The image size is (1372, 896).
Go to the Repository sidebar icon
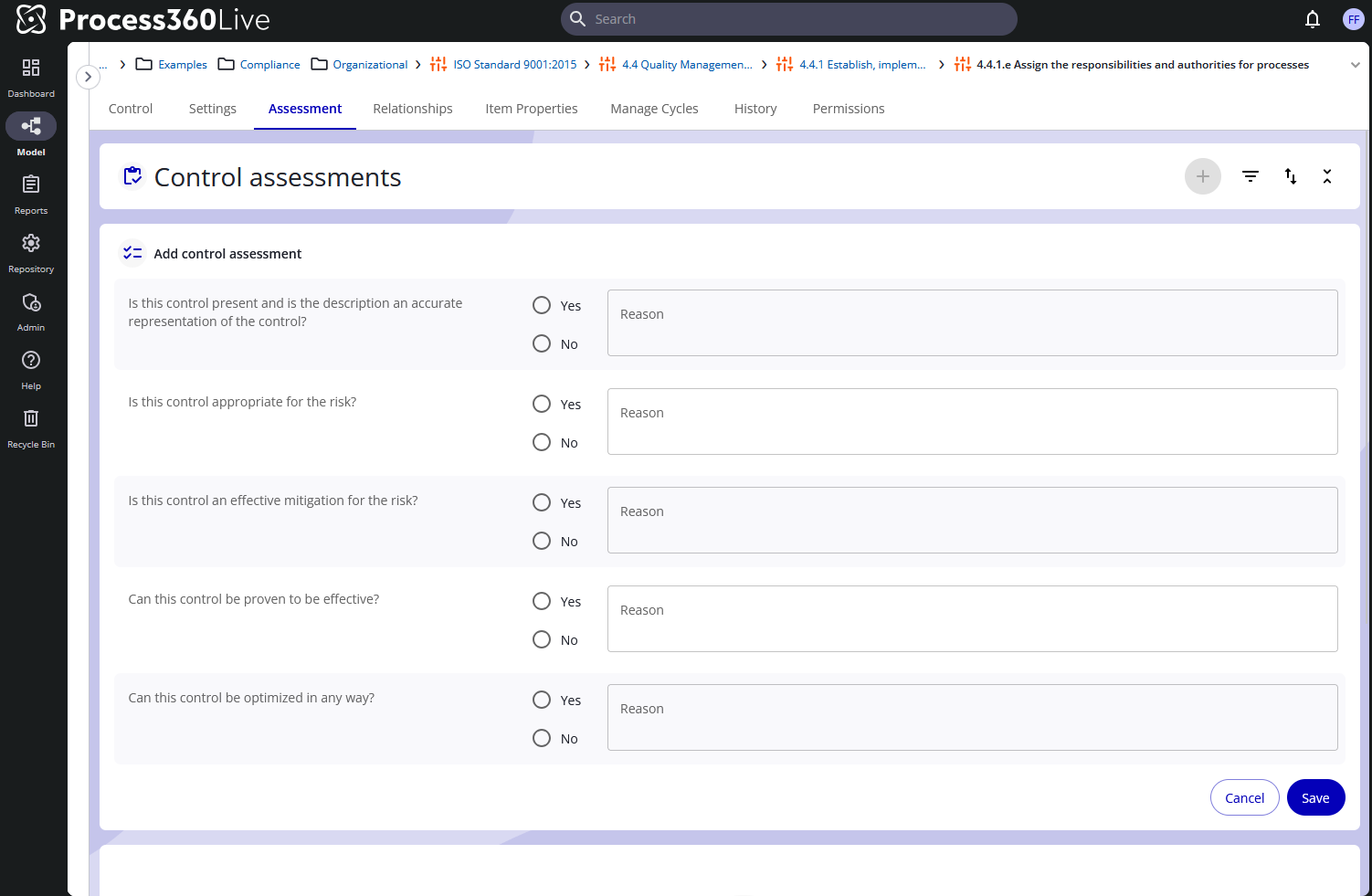(x=31, y=243)
